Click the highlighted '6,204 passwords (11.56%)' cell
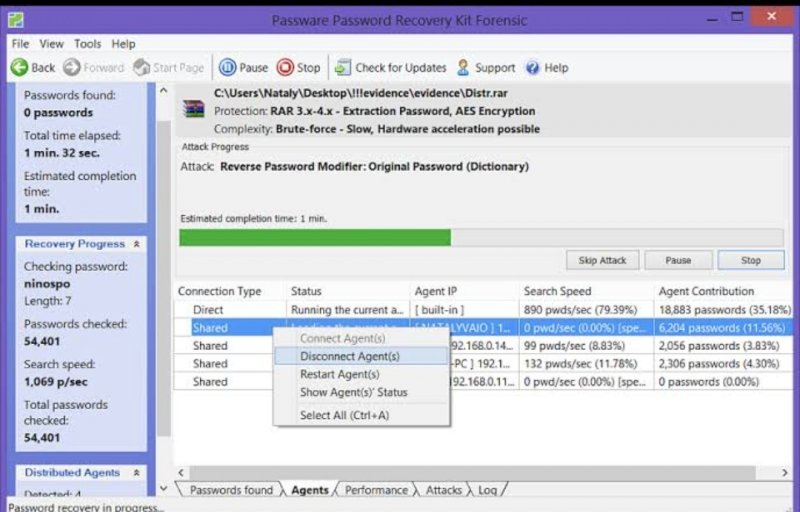800x512 pixels. point(721,327)
